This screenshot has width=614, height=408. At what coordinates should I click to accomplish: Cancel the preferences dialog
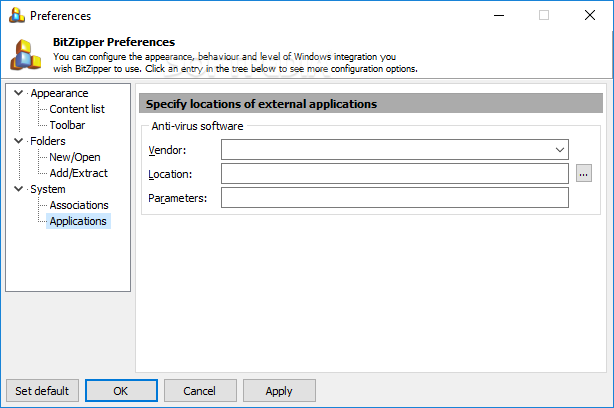point(200,391)
